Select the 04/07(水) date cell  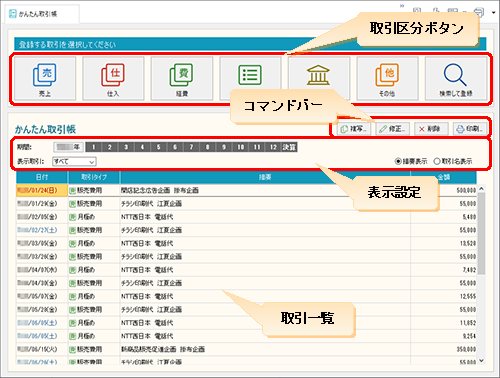tap(42, 270)
